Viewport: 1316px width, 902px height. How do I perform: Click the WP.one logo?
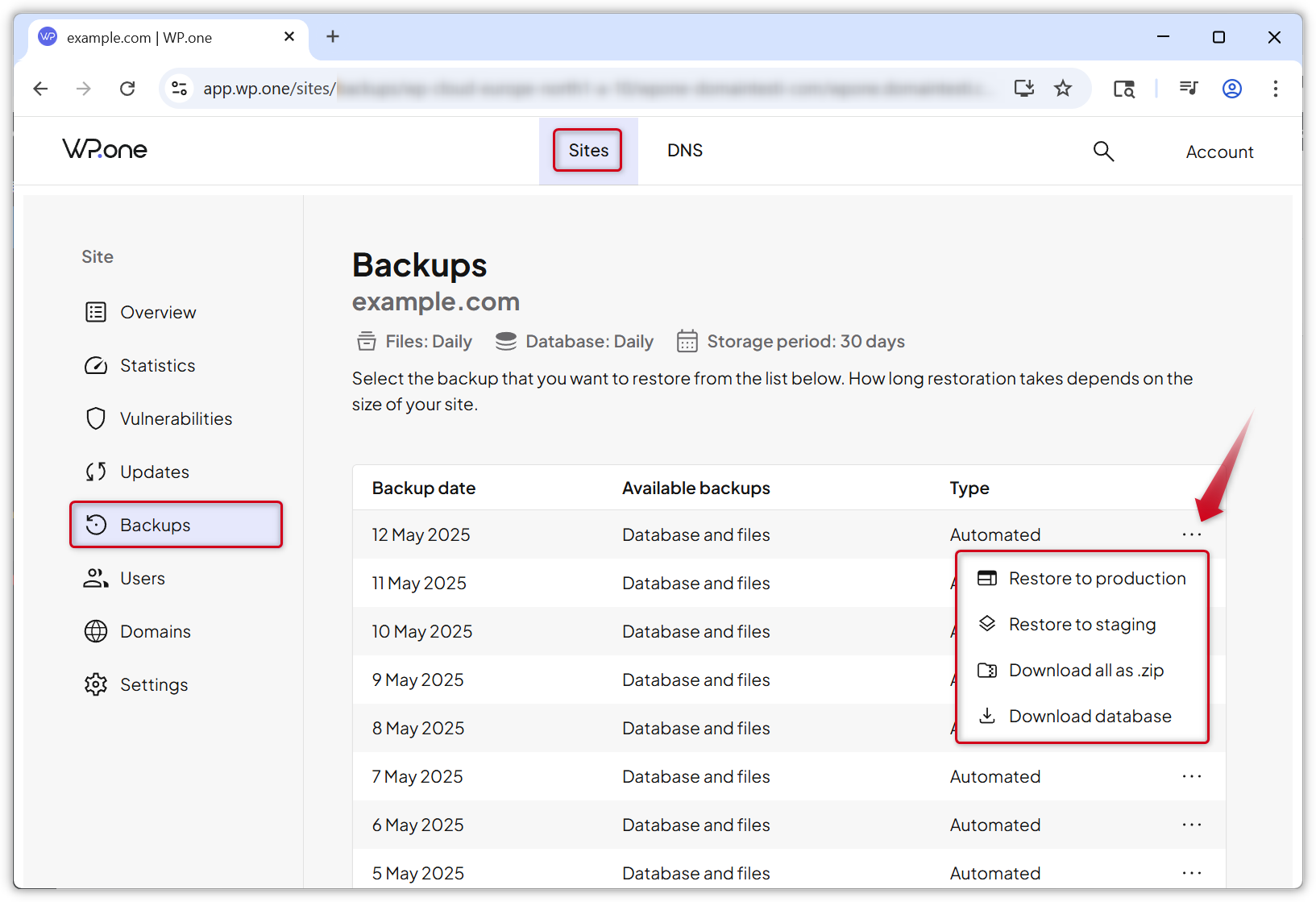[105, 149]
